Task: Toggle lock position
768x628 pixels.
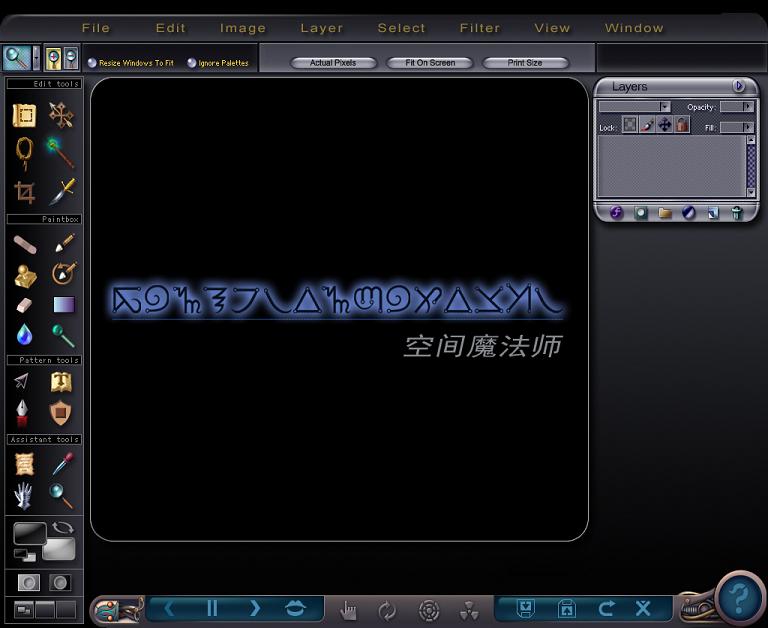Action: 665,124
